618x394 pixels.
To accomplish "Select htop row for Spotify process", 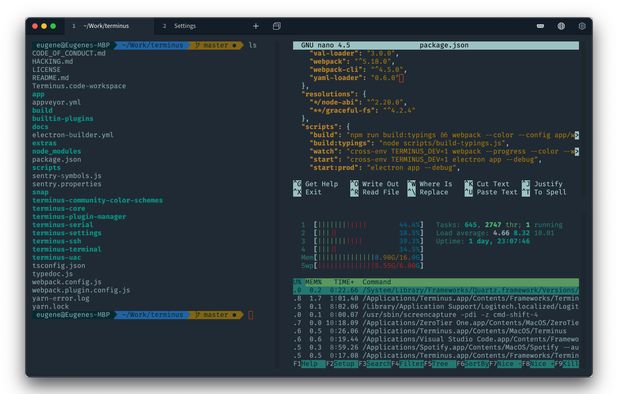I will click(436, 348).
